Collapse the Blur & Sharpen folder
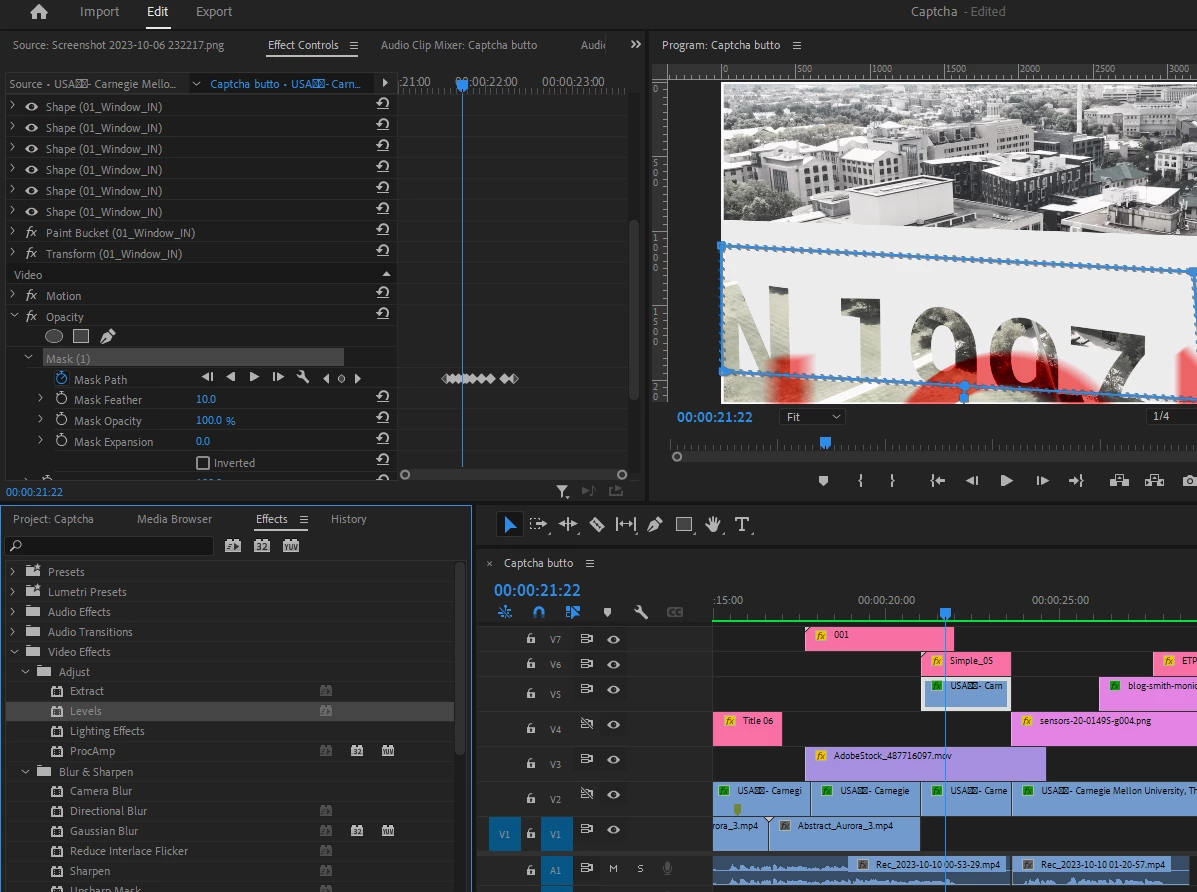 coord(25,771)
